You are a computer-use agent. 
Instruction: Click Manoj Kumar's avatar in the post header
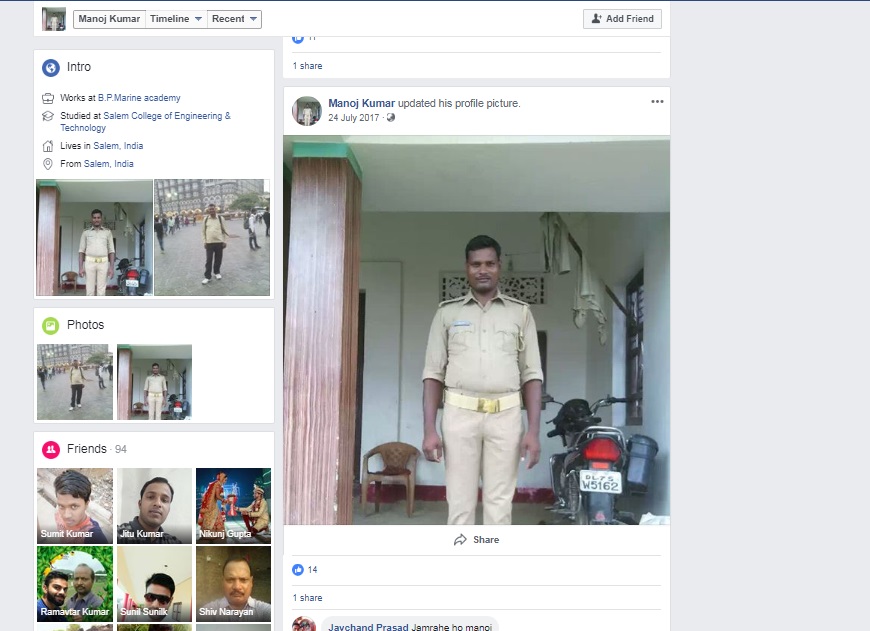[306, 110]
